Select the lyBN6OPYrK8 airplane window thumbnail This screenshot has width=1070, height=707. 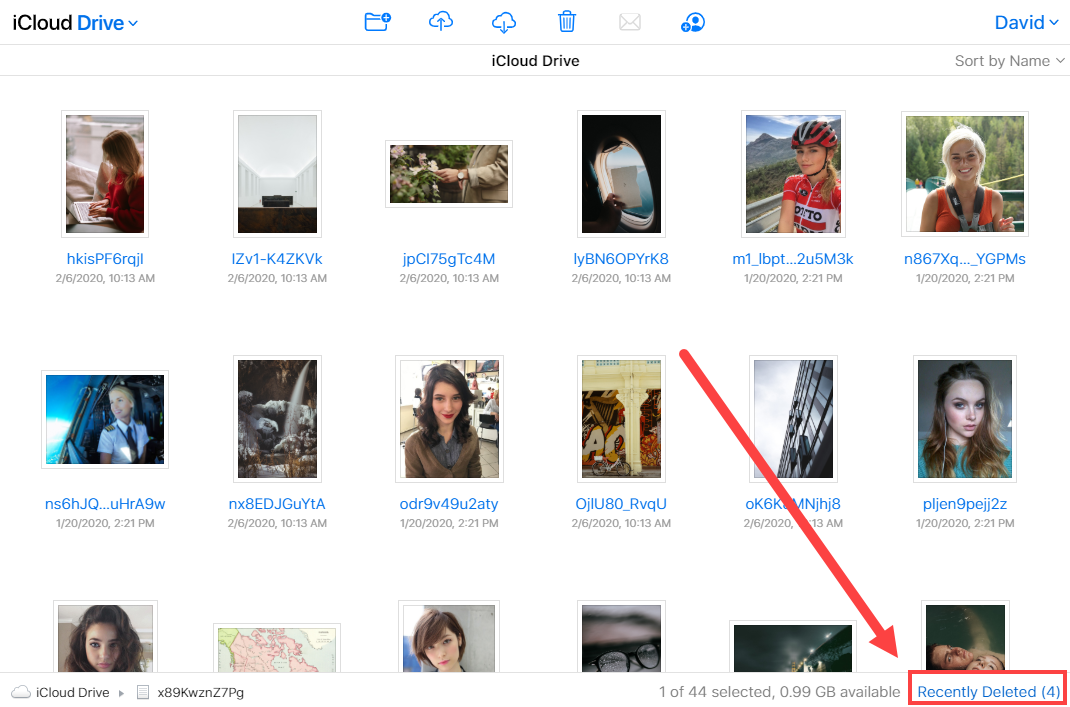tap(621, 174)
